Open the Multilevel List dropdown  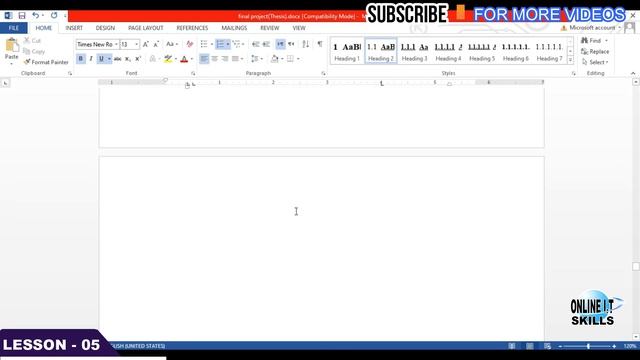coord(243,44)
